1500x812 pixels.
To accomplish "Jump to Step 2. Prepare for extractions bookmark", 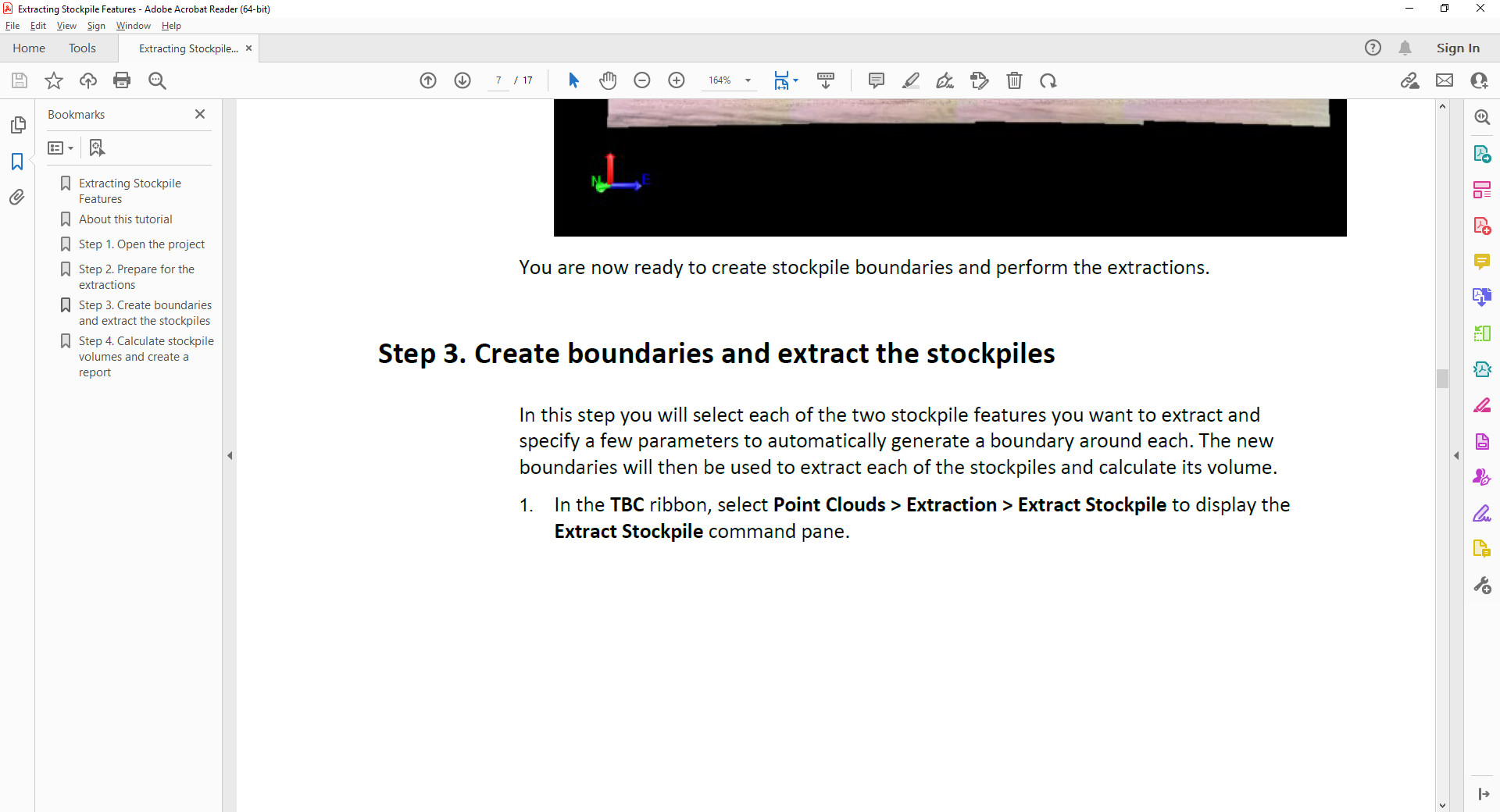I will point(137,277).
